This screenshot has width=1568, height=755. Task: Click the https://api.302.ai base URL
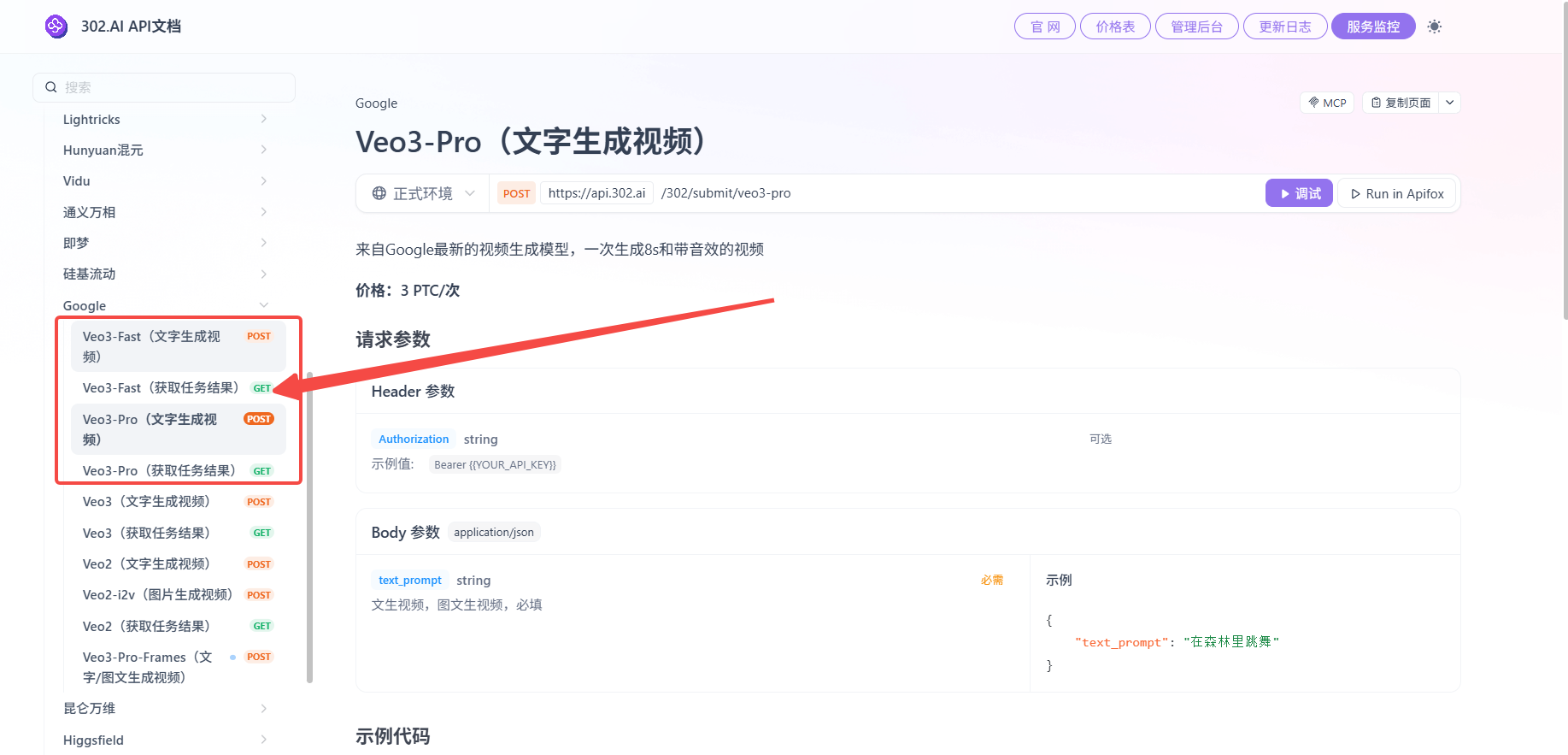pyautogui.click(x=596, y=193)
